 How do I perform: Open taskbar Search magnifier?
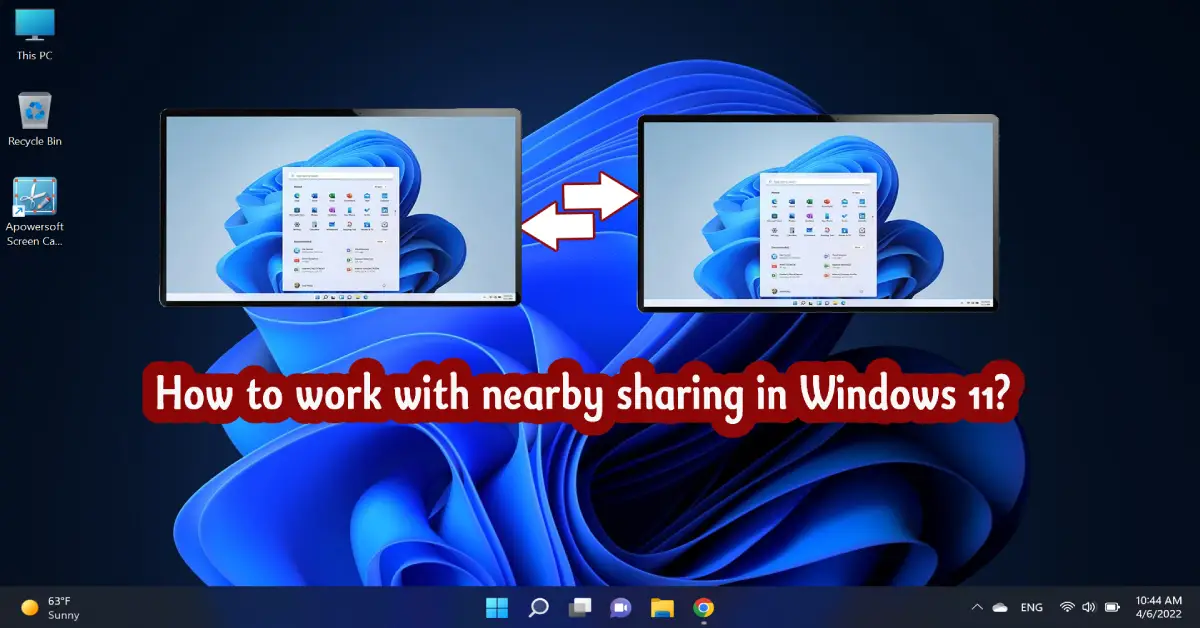pos(538,607)
